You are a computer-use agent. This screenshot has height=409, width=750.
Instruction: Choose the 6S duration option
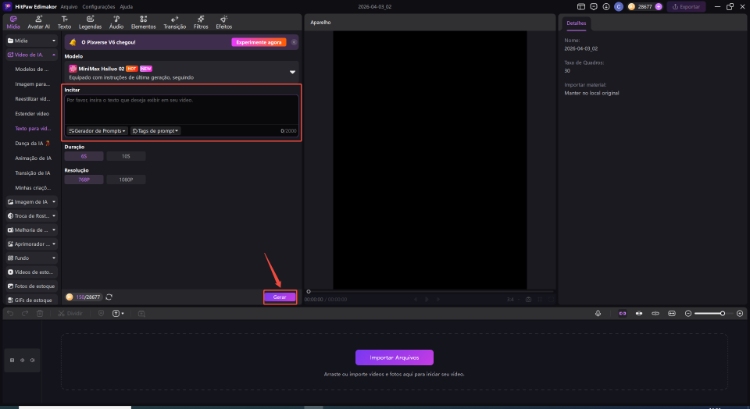84,156
